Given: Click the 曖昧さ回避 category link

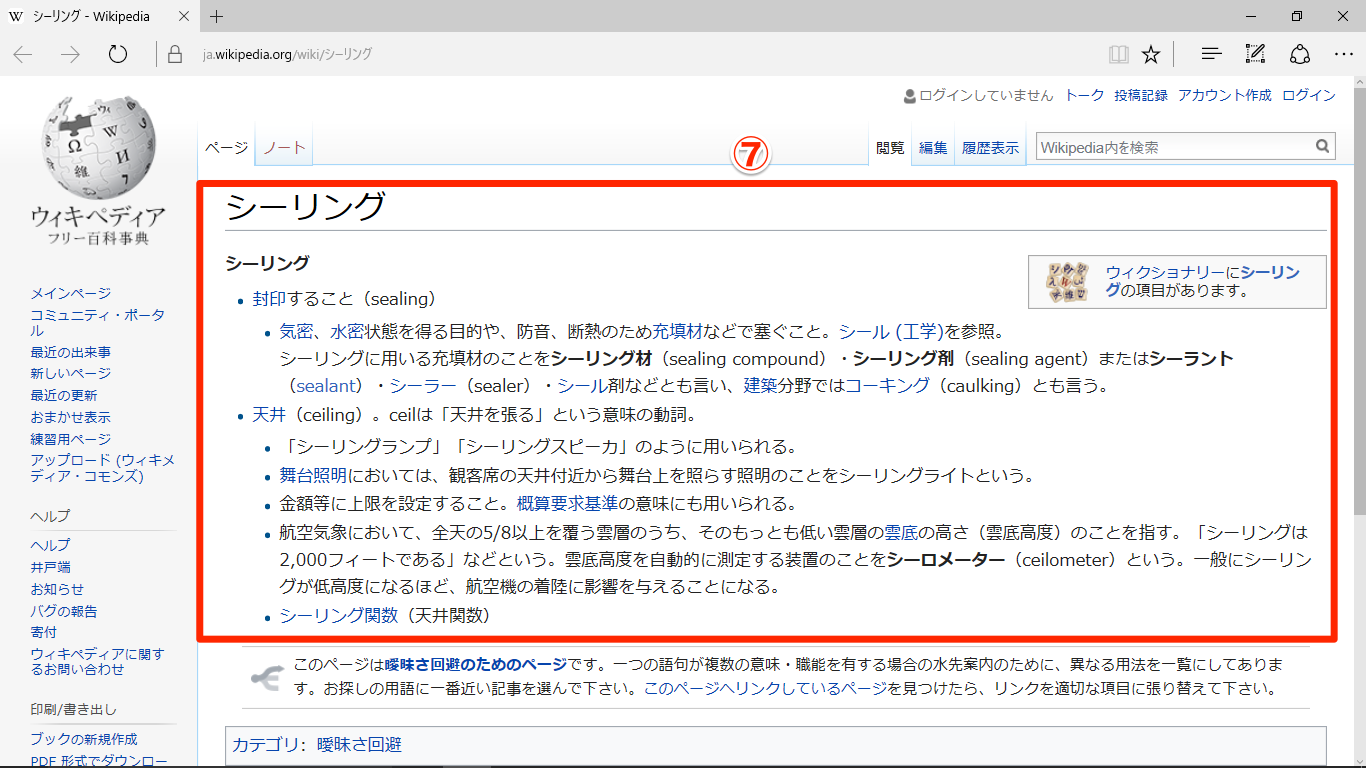Looking at the screenshot, I should click(x=359, y=745).
